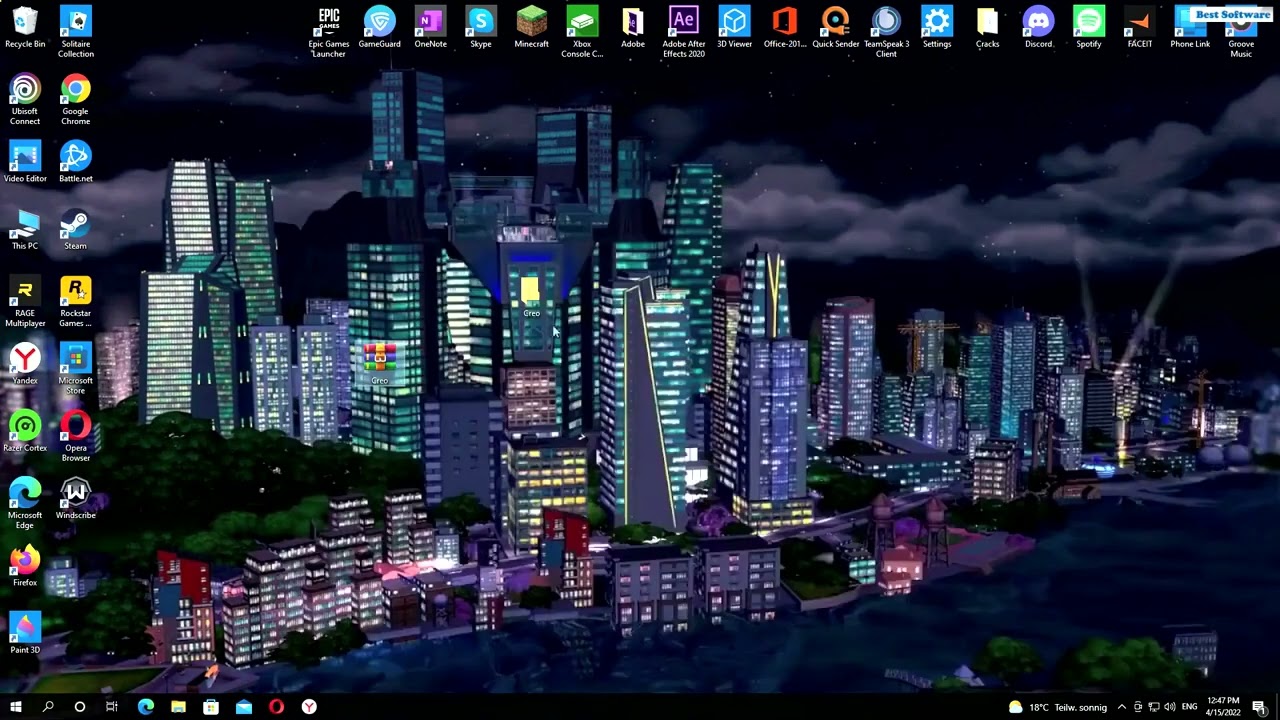Select the Microsoft Edge desktop icon
Viewport: 1280px width, 720px height.
click(25, 504)
